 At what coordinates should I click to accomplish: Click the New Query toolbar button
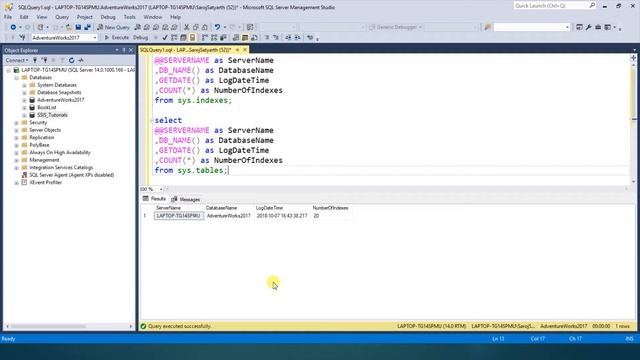click(113, 27)
